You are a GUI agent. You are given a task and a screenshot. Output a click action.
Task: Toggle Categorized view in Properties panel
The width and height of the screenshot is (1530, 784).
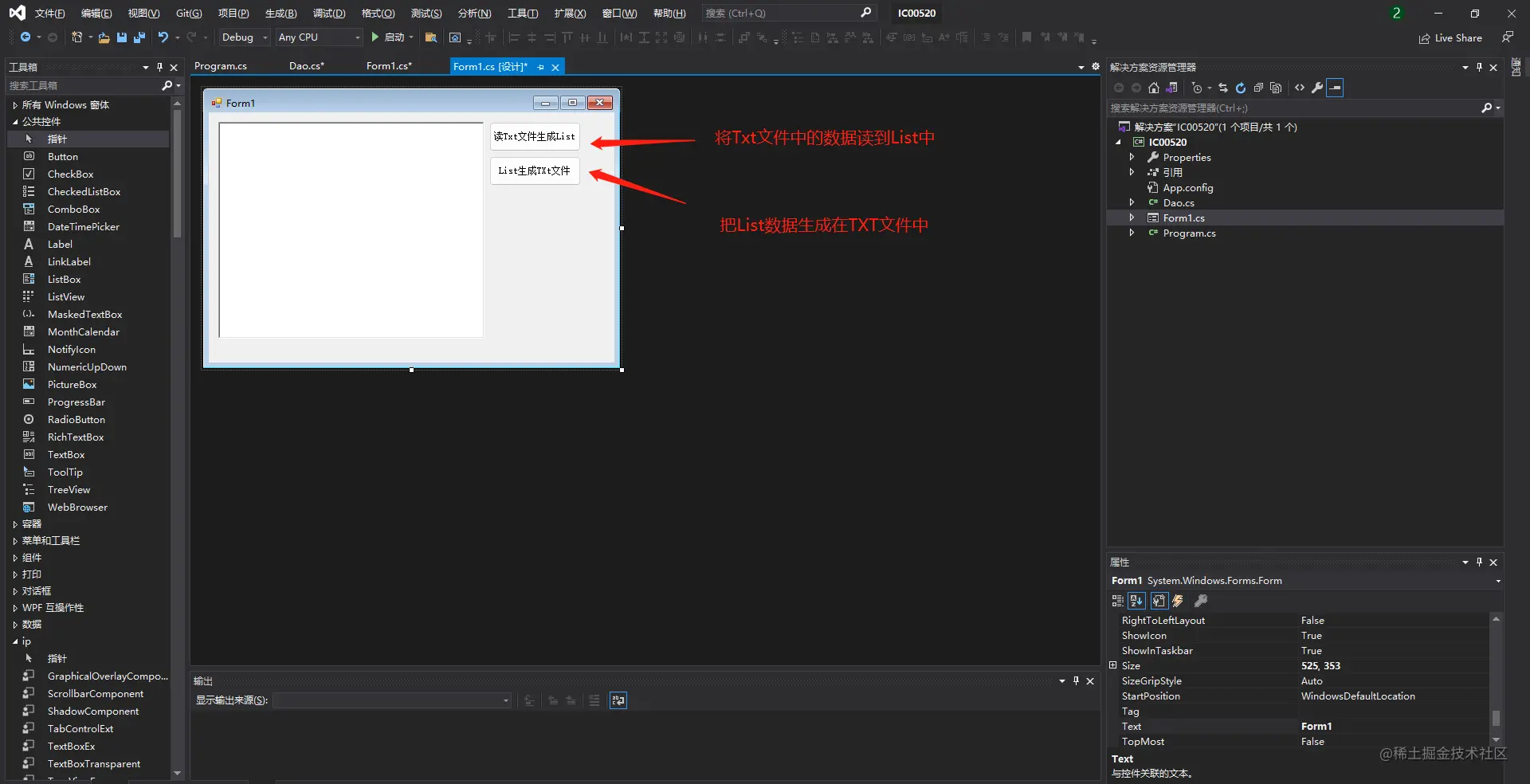[1118, 601]
